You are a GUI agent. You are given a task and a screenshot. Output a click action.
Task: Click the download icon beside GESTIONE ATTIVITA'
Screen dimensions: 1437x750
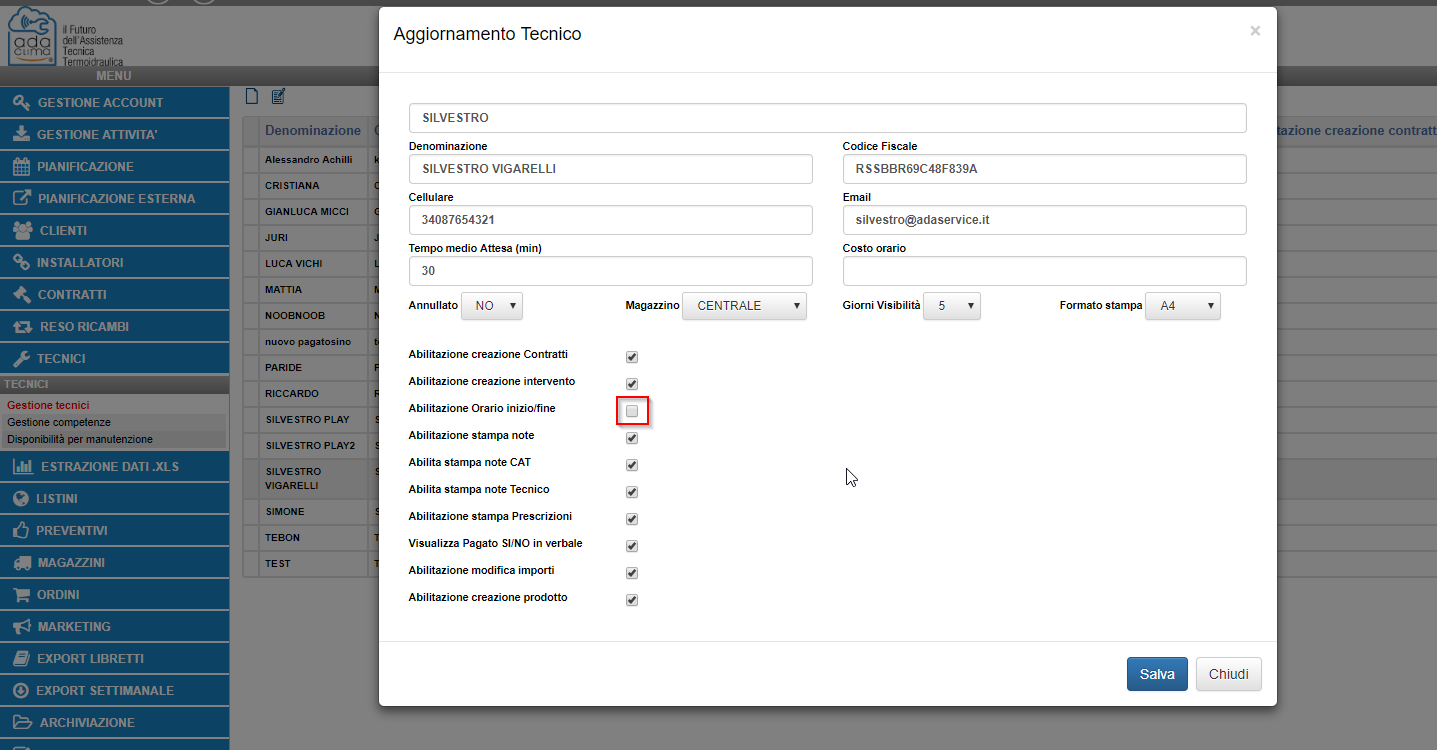click(x=21, y=135)
